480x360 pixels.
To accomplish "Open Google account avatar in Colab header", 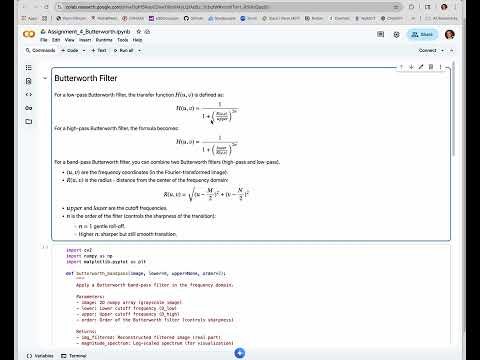I will (450, 34).
